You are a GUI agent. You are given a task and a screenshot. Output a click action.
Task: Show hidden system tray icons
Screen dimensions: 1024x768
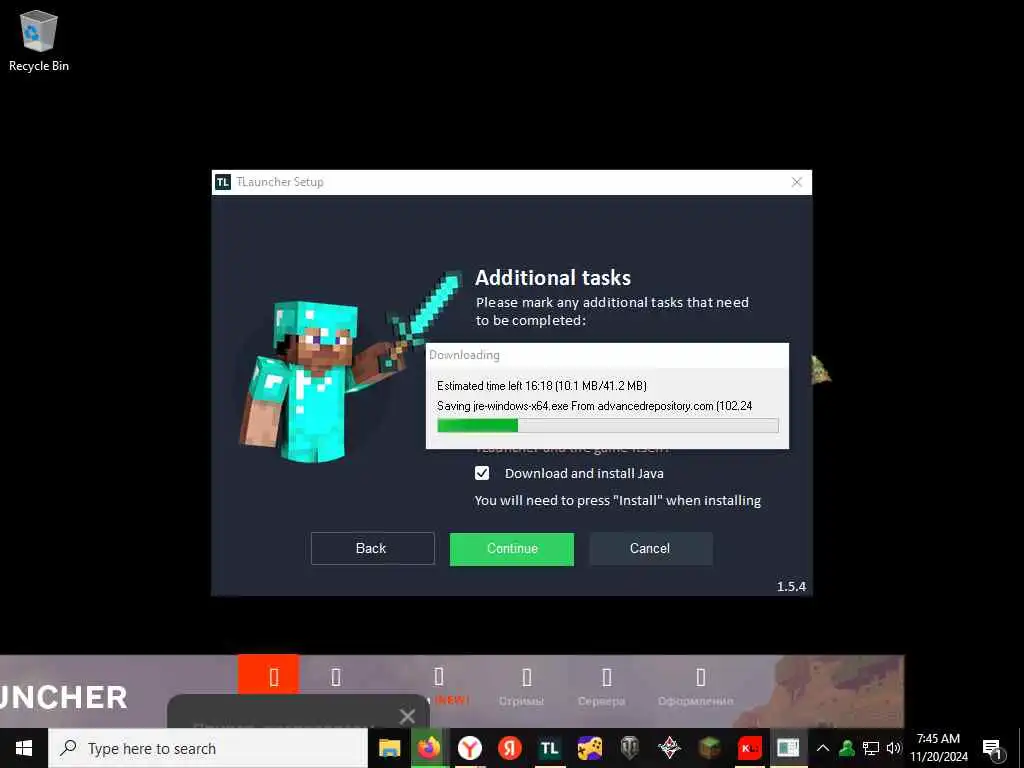(823, 748)
